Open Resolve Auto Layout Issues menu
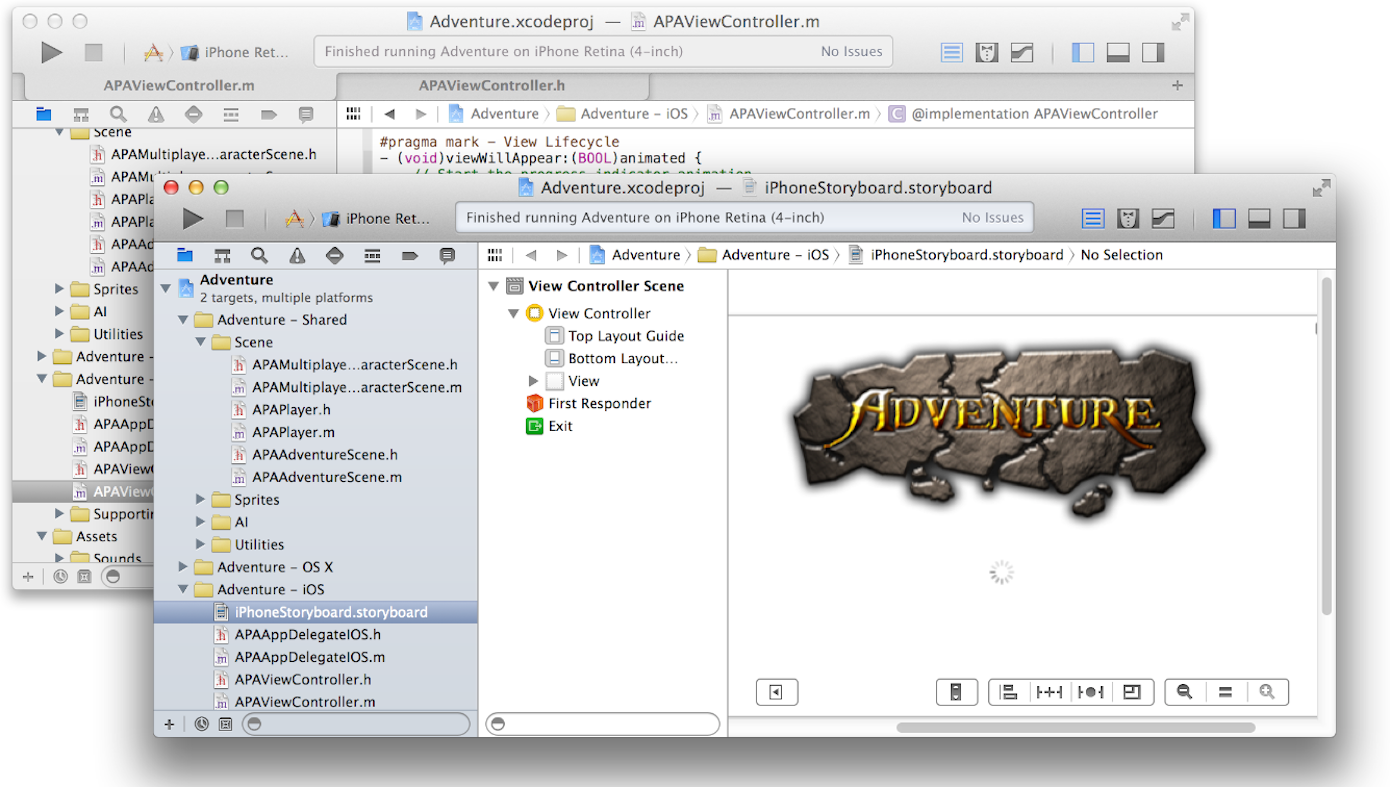This screenshot has height=787, width=1390. (x=1091, y=691)
